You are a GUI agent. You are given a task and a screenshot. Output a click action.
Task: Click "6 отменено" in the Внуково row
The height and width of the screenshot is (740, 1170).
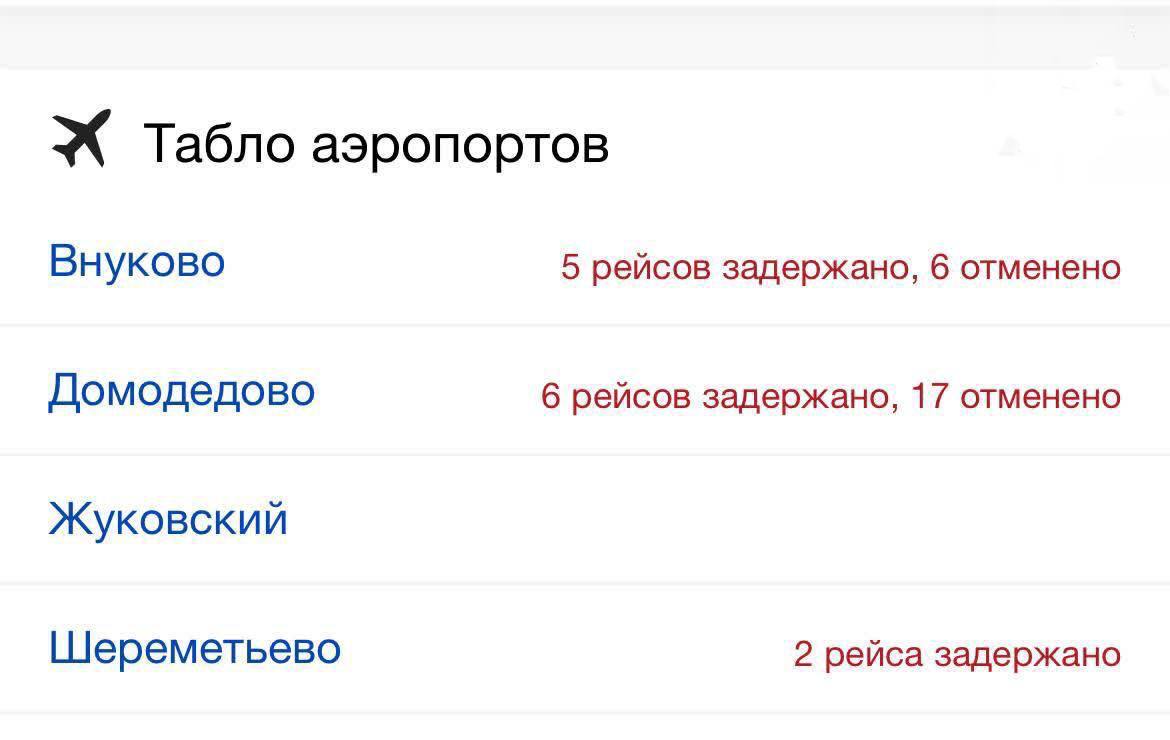(1025, 268)
